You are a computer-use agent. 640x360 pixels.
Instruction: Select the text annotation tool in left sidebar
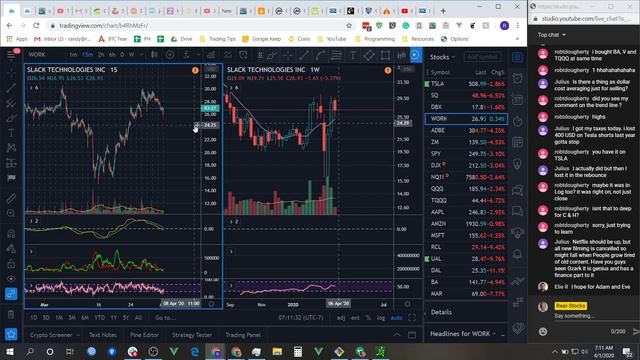pyautogui.click(x=11, y=133)
